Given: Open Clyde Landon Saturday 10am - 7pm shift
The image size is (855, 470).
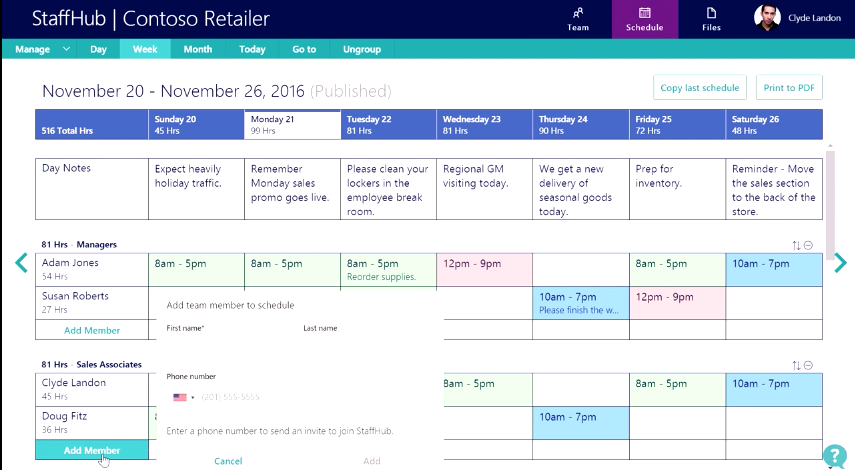Looking at the screenshot, I should coord(774,389).
